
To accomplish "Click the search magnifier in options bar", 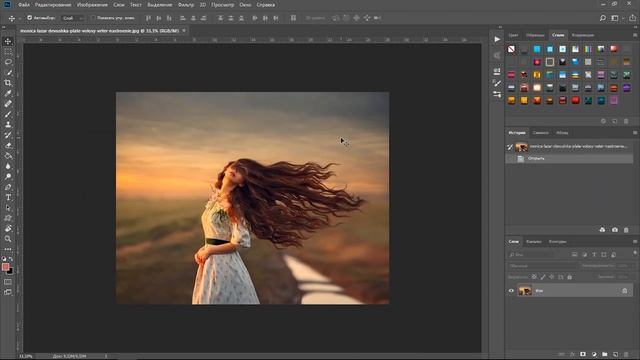I will (x=602, y=18).
